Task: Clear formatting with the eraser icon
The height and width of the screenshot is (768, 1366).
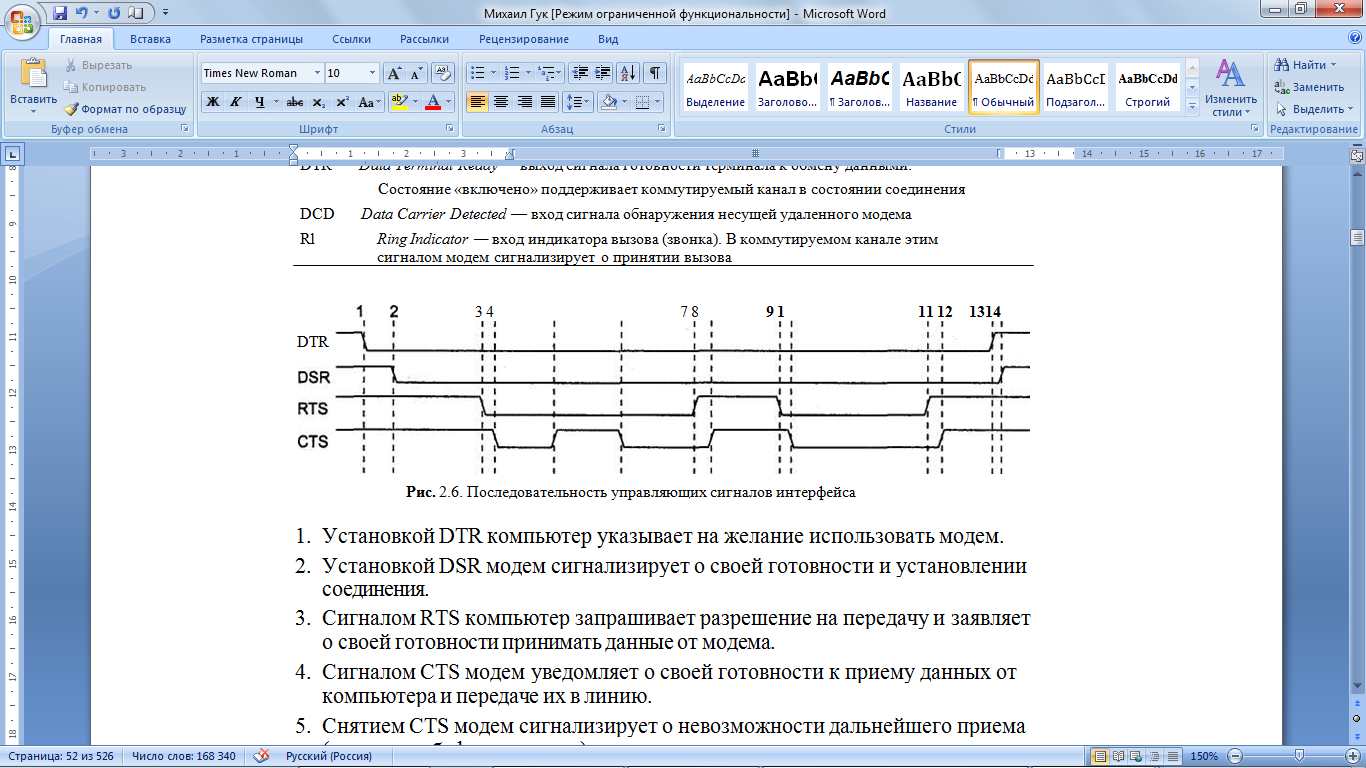Action: tap(444, 73)
